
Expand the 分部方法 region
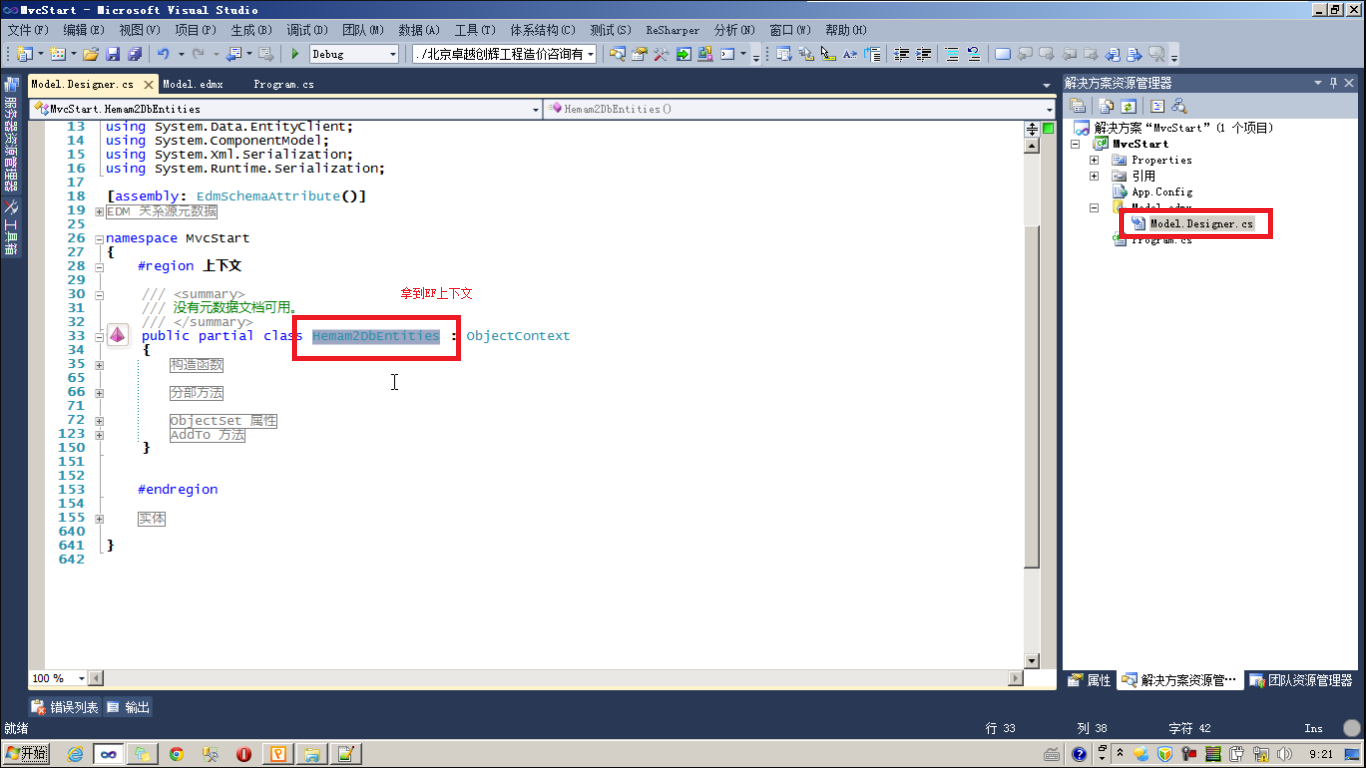pyautogui.click(x=99, y=393)
